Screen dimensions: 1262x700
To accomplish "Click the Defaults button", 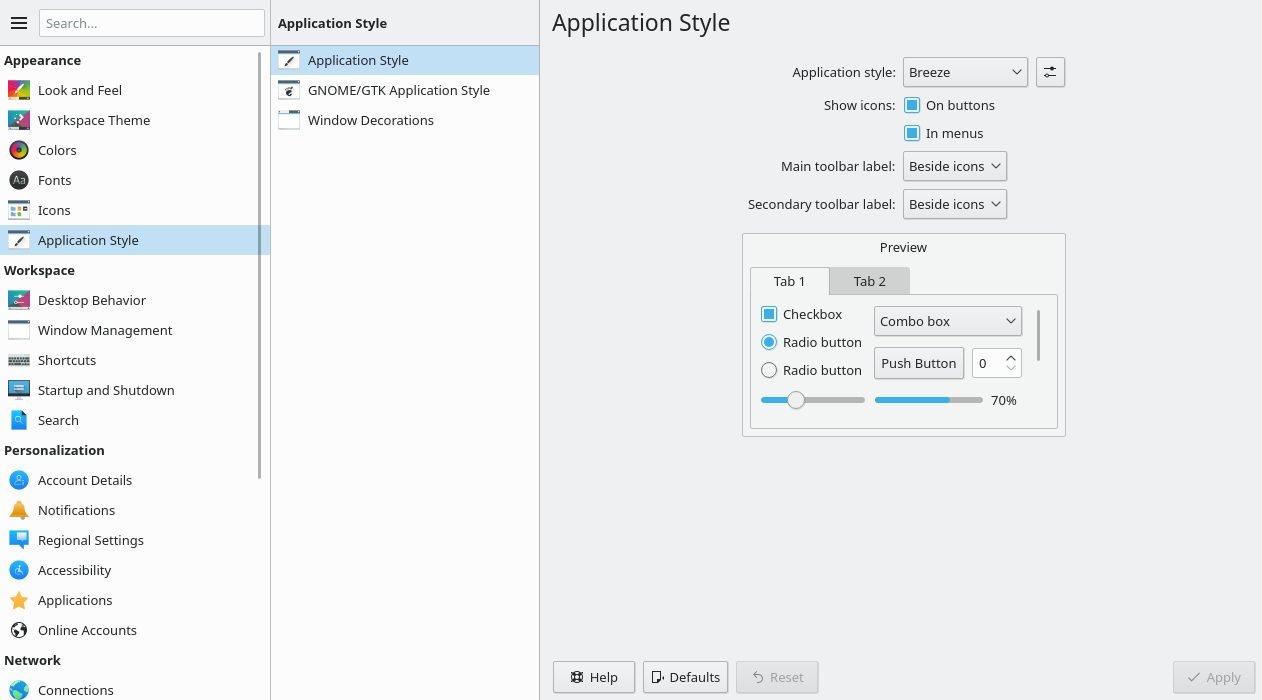I will [x=685, y=677].
